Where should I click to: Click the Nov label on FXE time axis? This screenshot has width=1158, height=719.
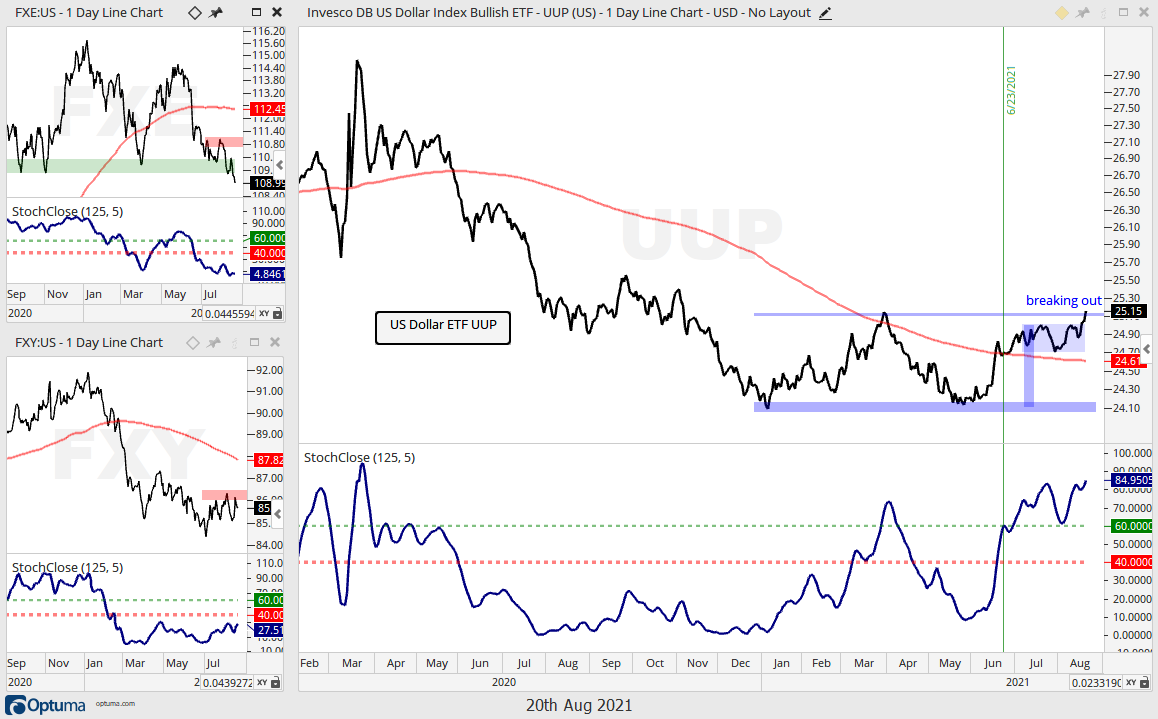(x=58, y=294)
